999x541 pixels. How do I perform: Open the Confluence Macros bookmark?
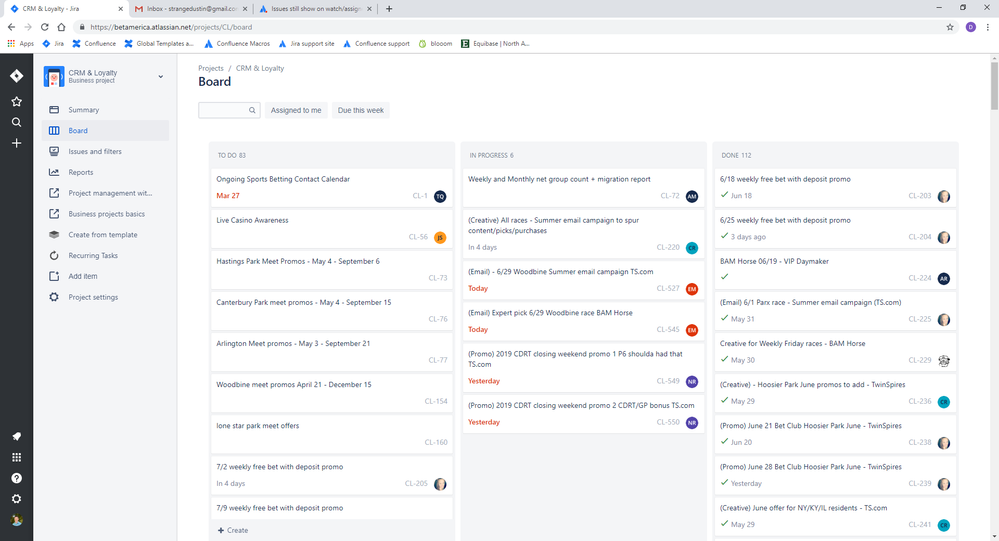click(x=237, y=44)
